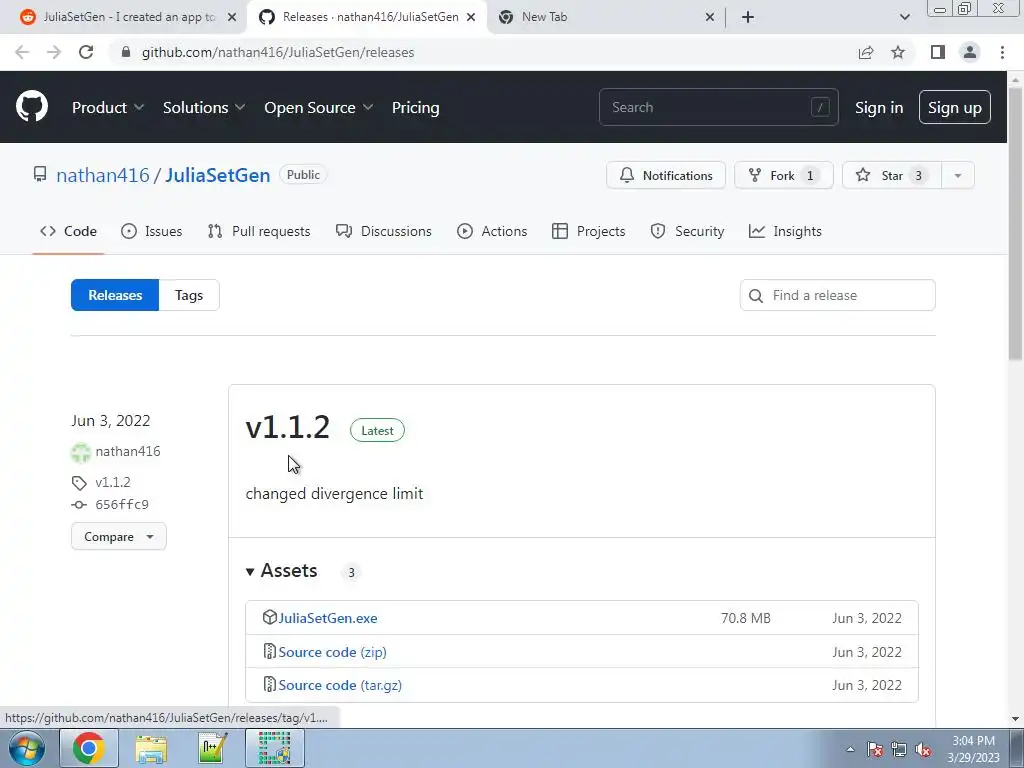Image resolution: width=1024 pixels, height=768 pixels.
Task: Open the Notepad++ taskbar icon
Action: pos(212,748)
